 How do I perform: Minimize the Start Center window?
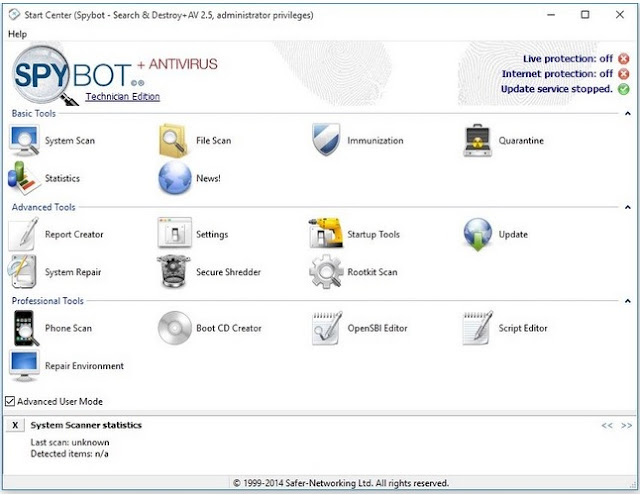coord(551,15)
